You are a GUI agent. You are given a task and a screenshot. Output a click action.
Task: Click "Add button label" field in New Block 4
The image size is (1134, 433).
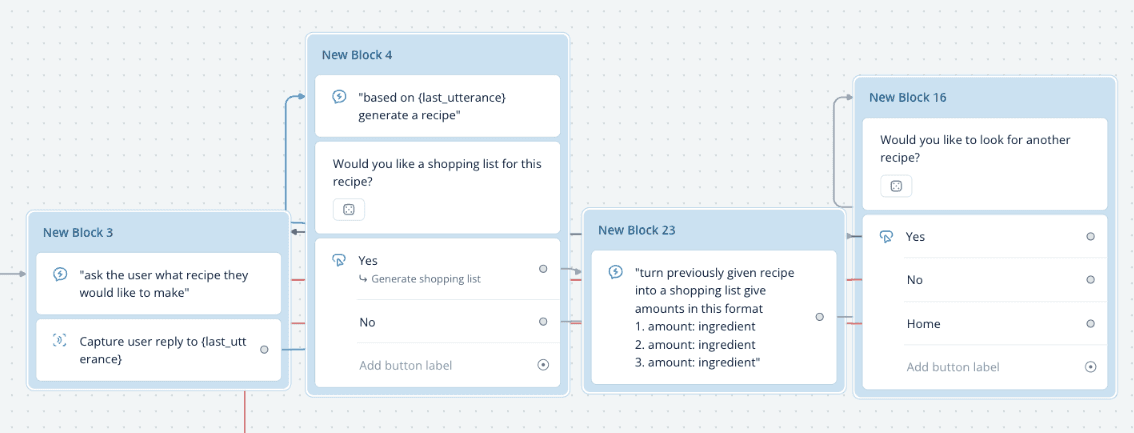tap(406, 365)
